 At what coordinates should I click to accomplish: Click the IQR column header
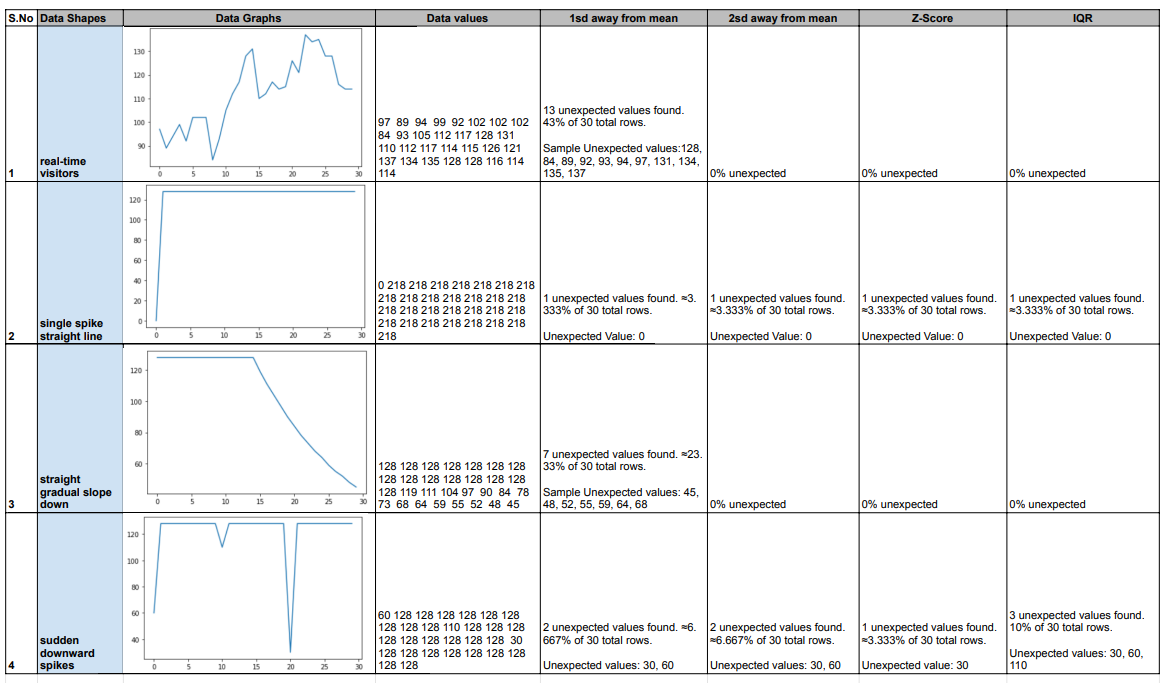[1082, 18]
